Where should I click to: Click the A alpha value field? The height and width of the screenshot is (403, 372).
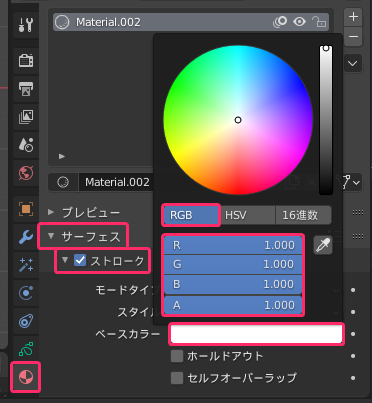(x=233, y=305)
